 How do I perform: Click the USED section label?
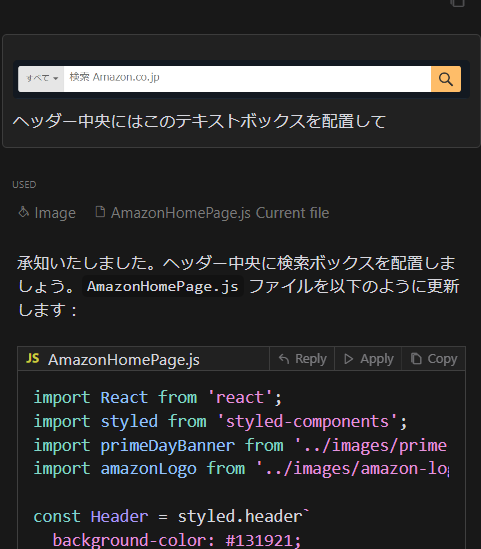(24, 185)
